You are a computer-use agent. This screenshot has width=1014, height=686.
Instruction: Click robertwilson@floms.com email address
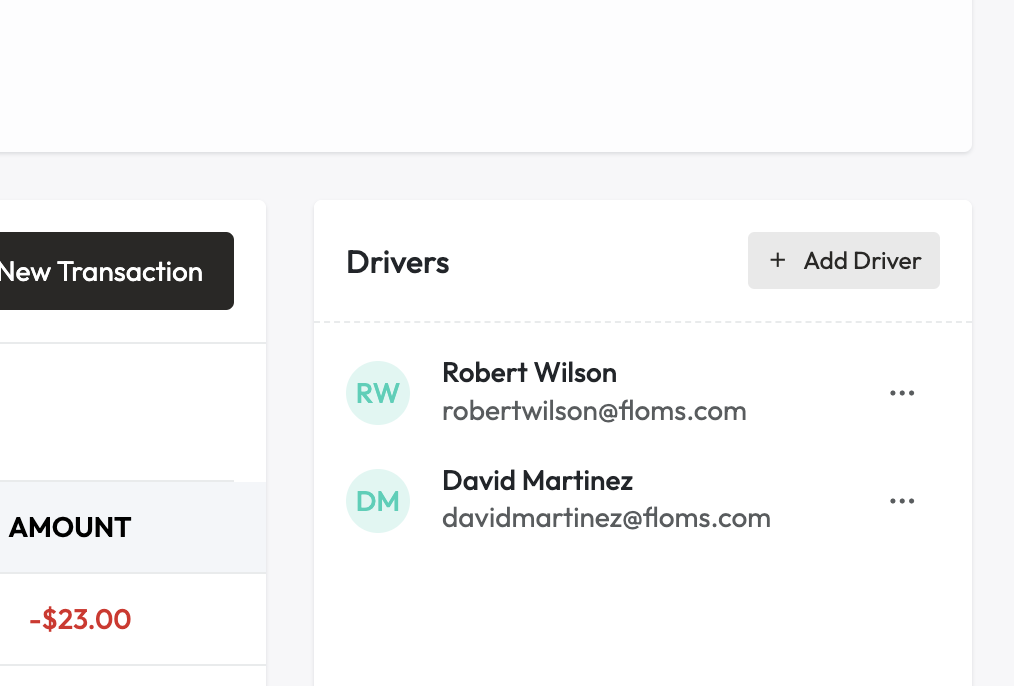pyautogui.click(x=594, y=410)
